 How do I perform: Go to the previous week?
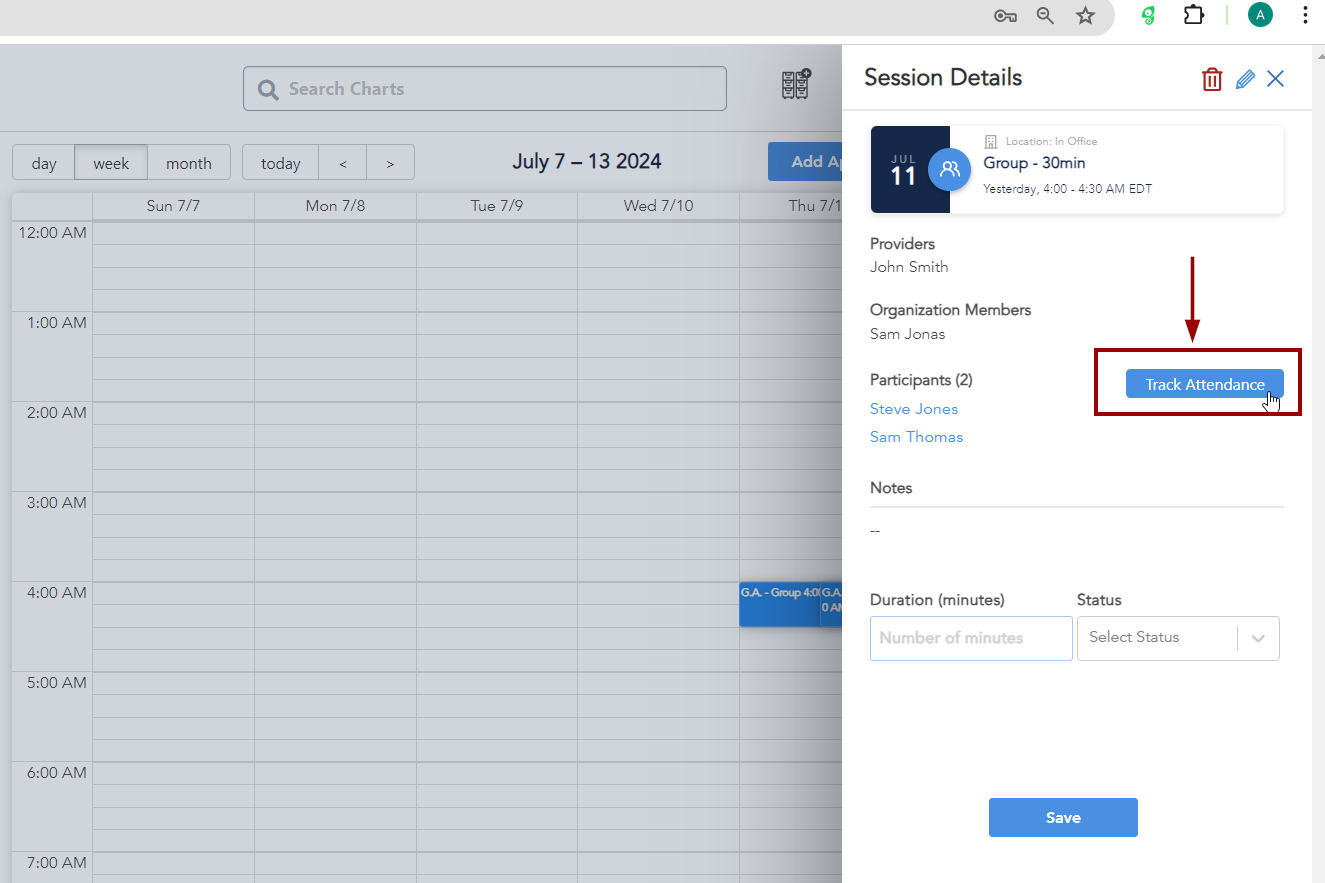point(343,163)
